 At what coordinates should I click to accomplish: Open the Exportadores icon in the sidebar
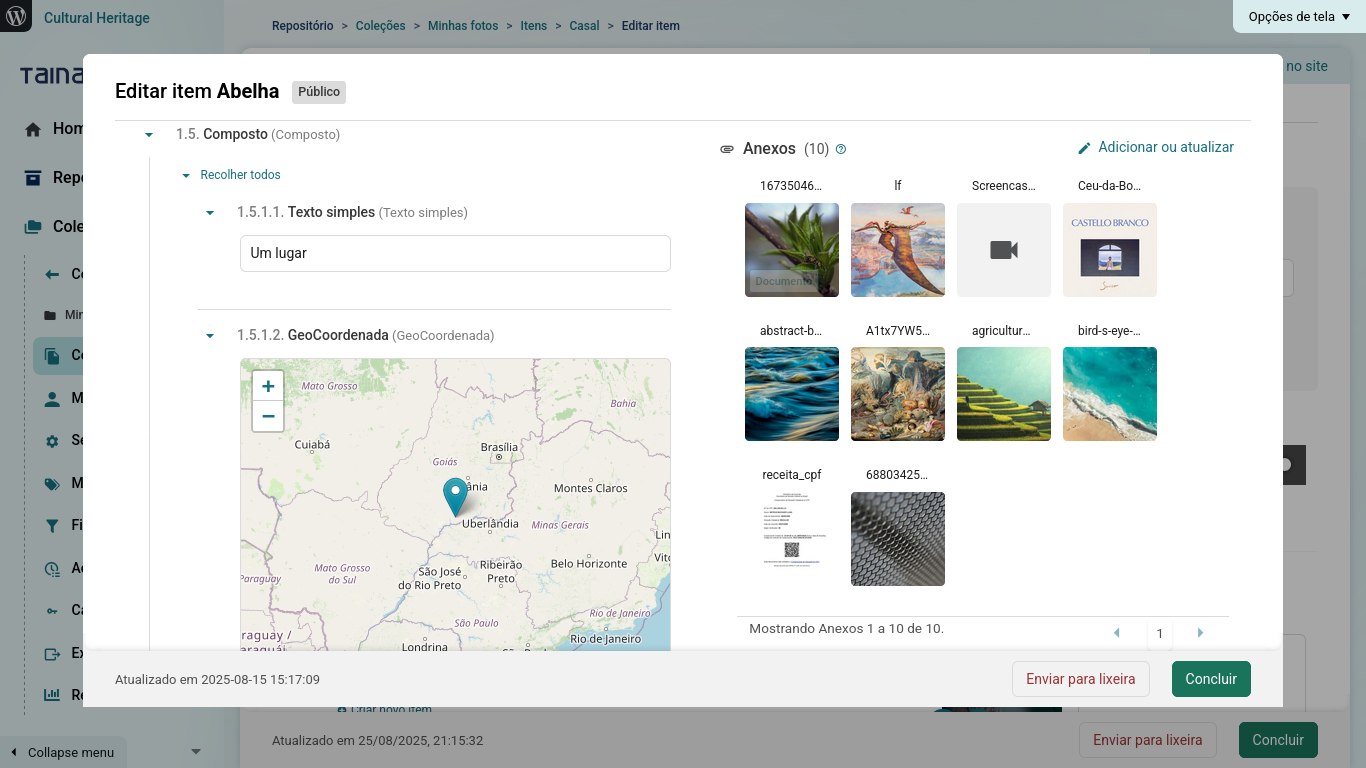[x=51, y=653]
